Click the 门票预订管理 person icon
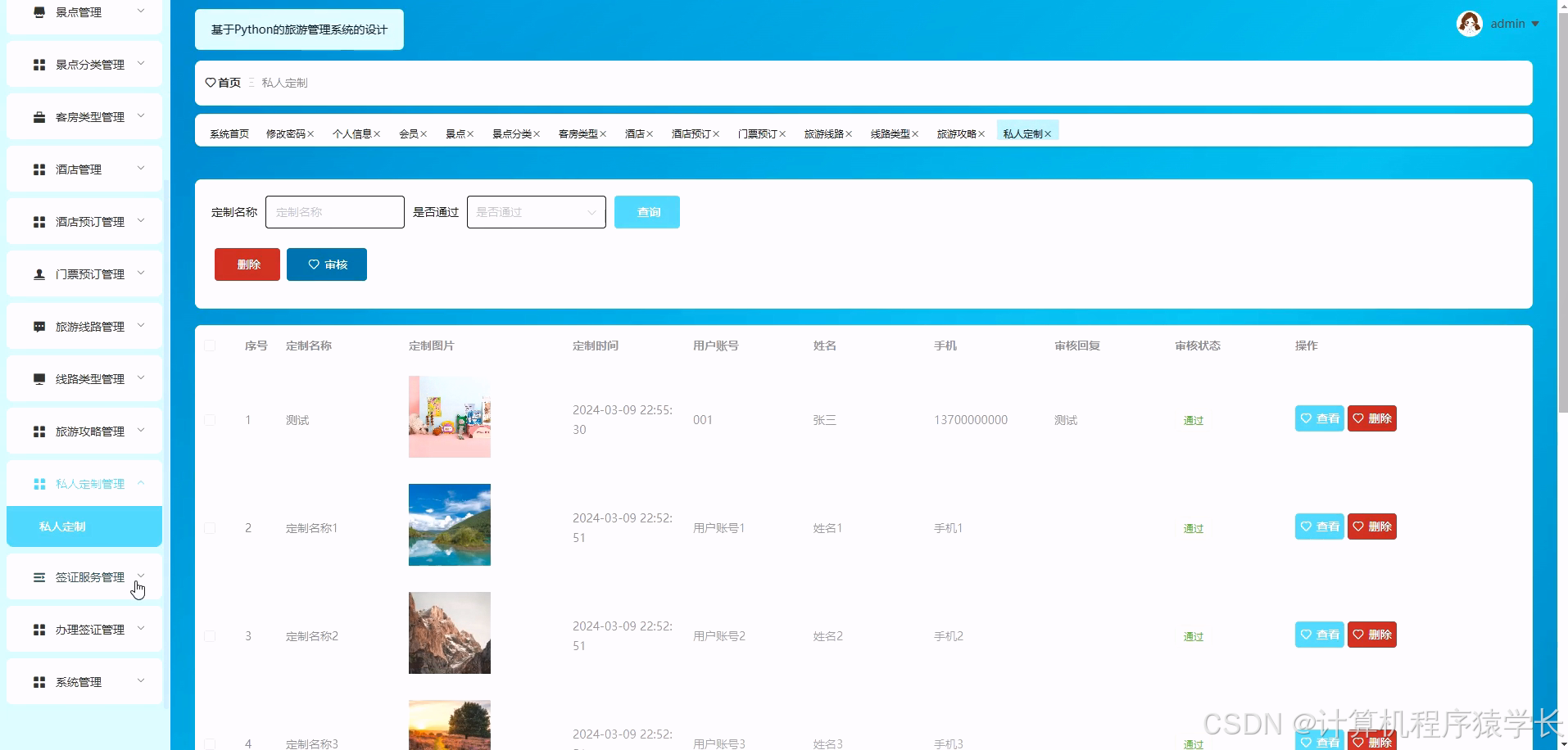The height and width of the screenshot is (750, 1568). point(39,274)
